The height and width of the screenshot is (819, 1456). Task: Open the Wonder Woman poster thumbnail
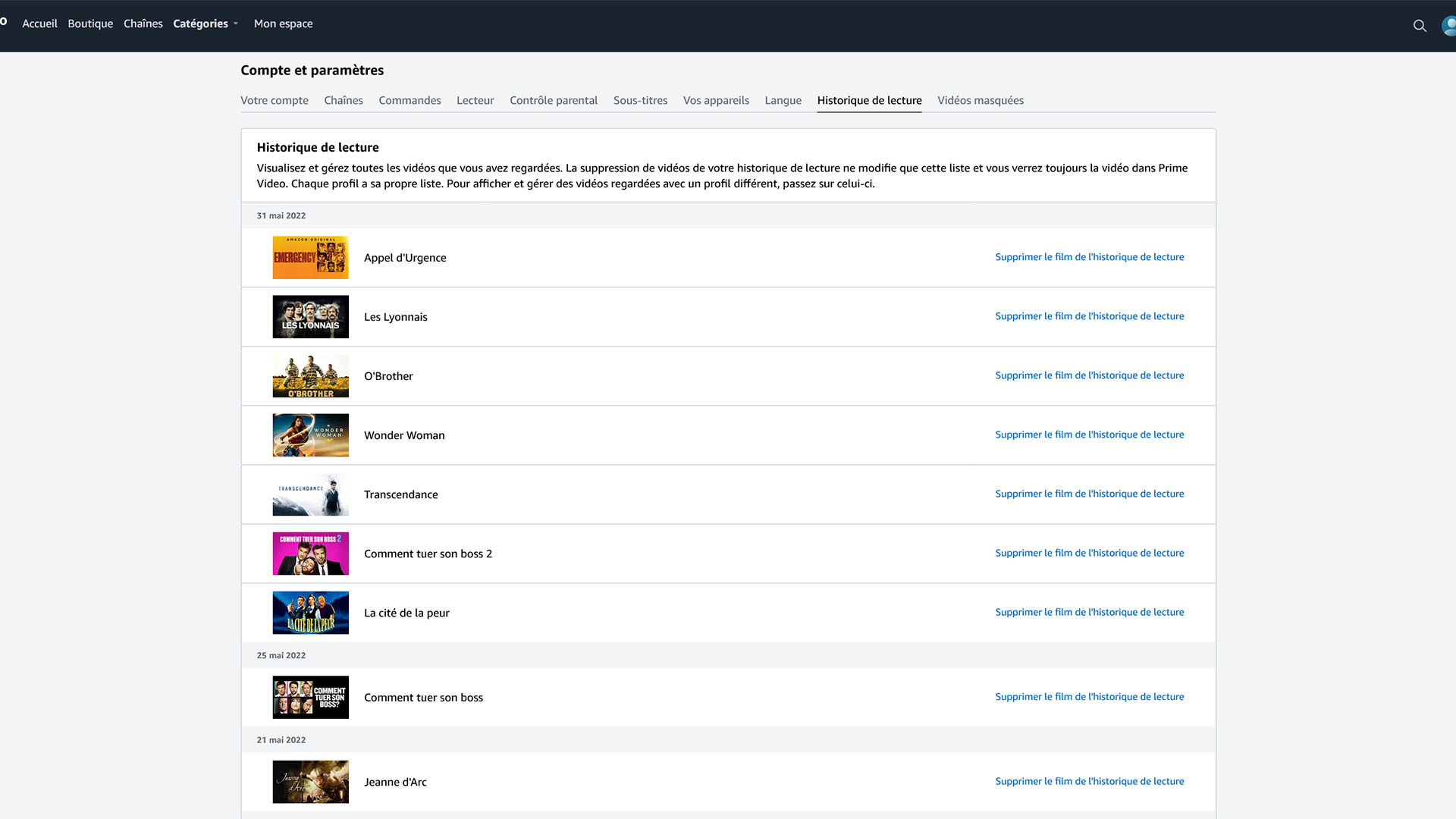pos(311,435)
